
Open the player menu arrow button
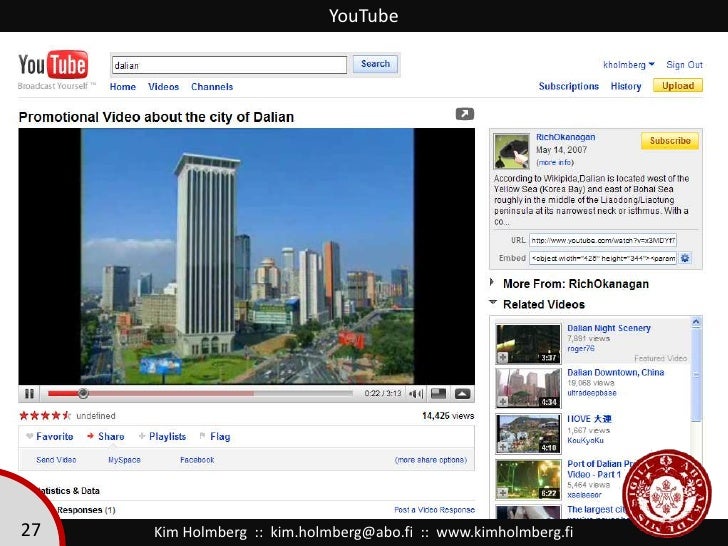click(462, 394)
